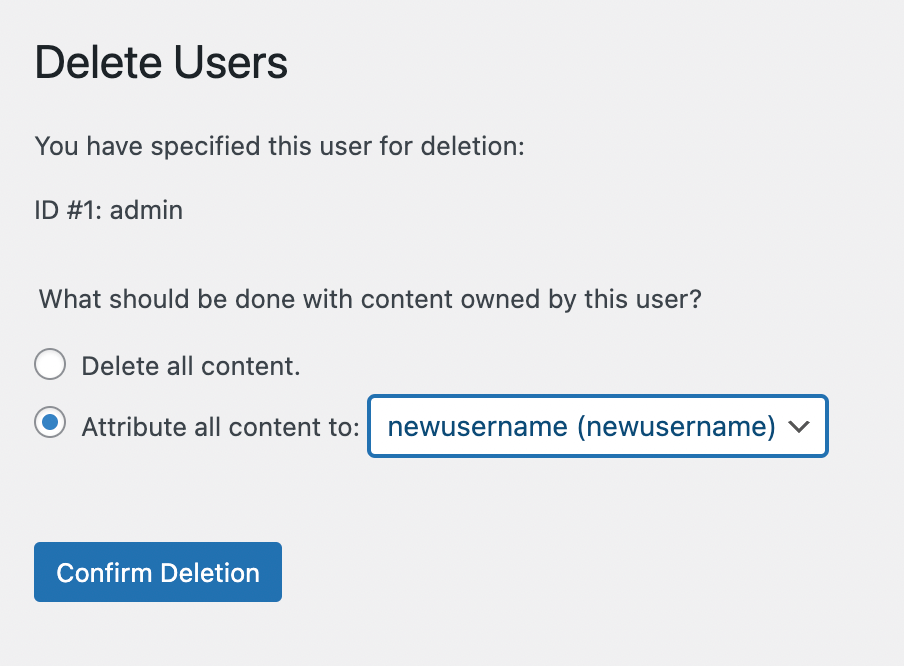Click the 'ID #1: admin' user entry
904x666 pixels.
tap(109, 210)
